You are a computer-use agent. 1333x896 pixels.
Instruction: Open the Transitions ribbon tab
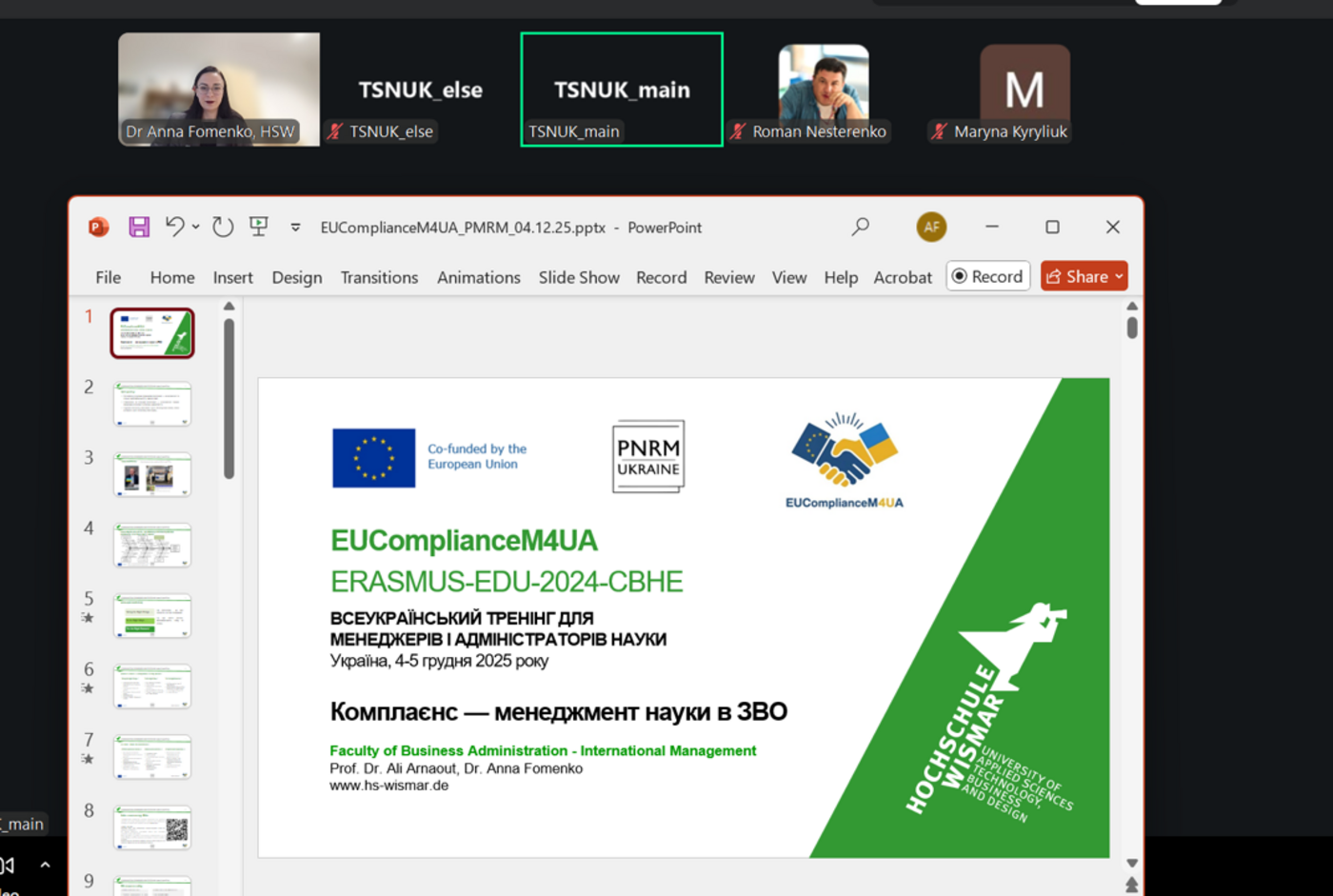click(379, 277)
